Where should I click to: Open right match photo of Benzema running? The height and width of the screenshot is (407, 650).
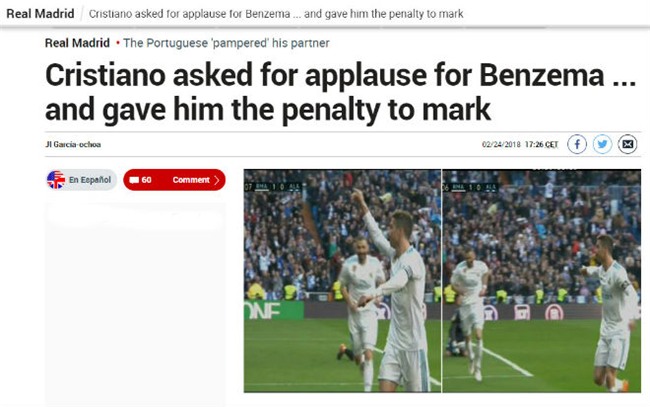pyautogui.click(x=542, y=281)
